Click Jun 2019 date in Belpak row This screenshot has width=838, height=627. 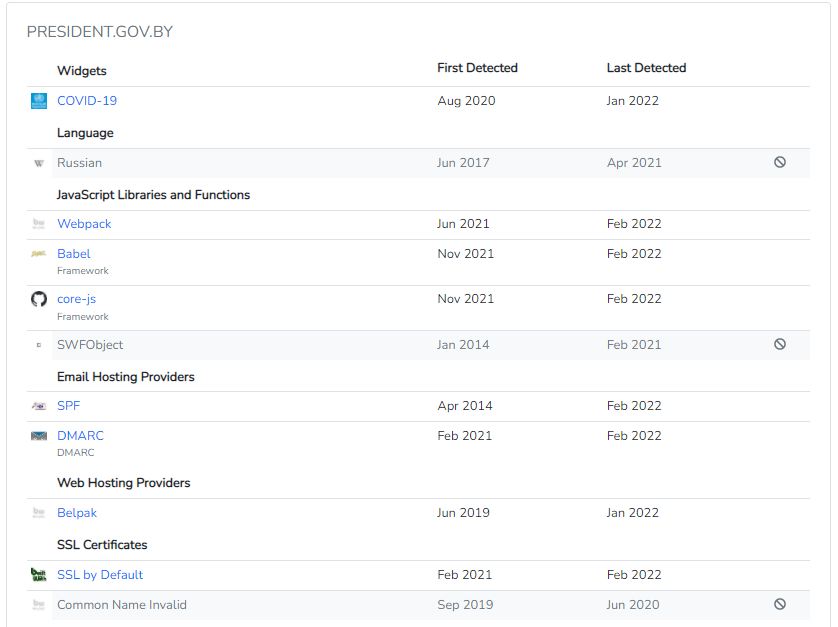pos(463,513)
